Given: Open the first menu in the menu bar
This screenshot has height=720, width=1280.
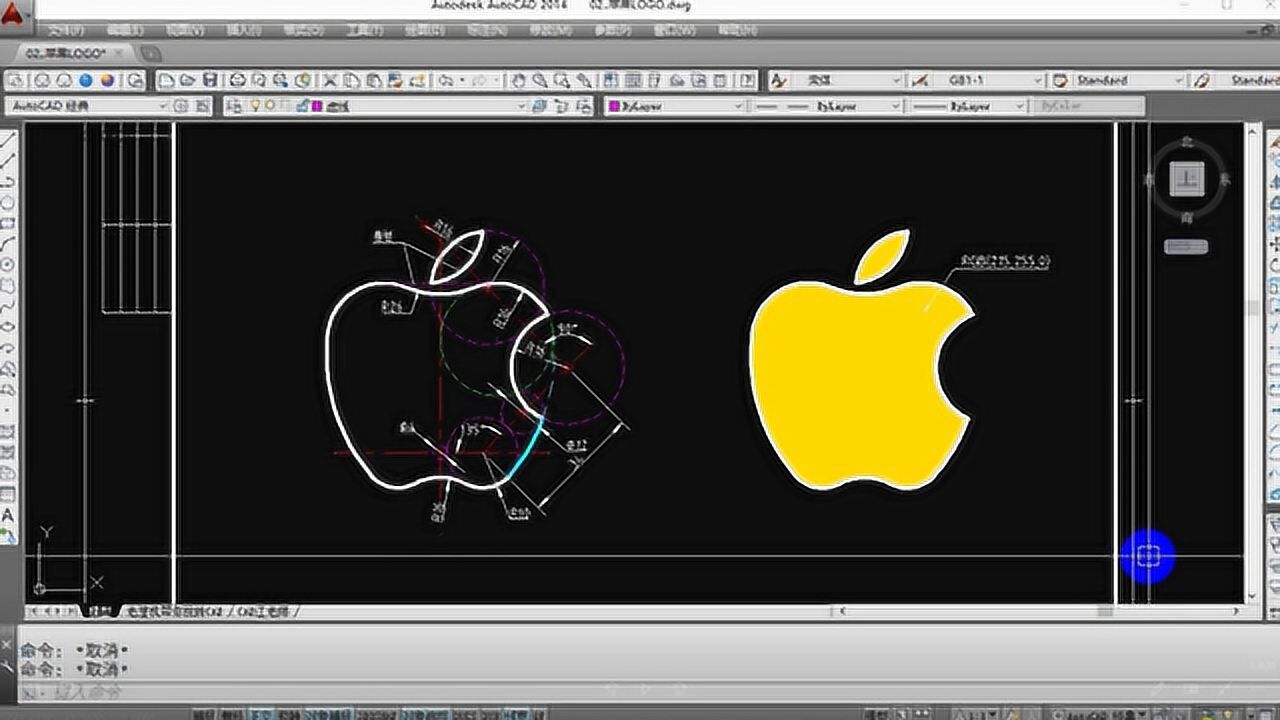Looking at the screenshot, I should pyautogui.click(x=66, y=30).
